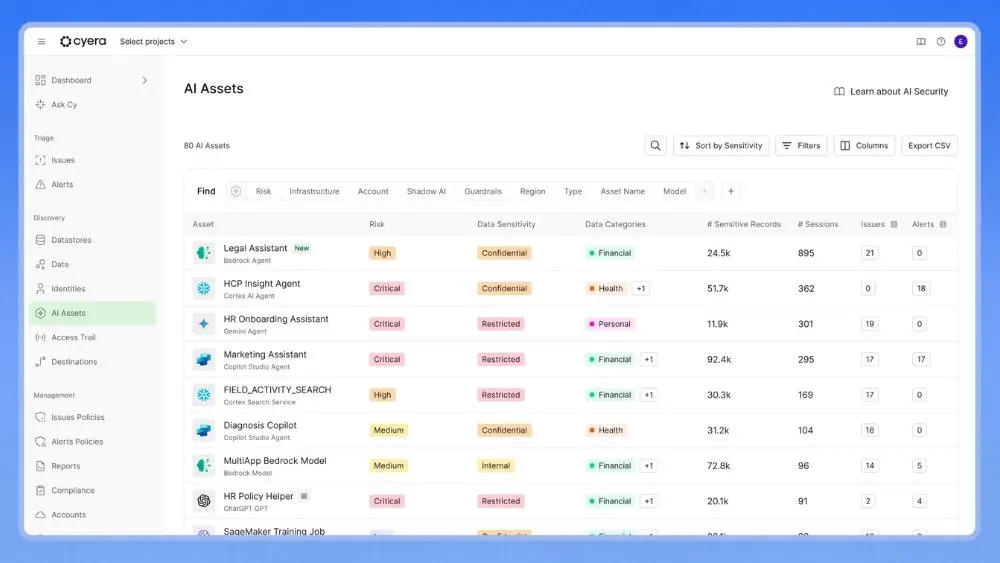
Task: Click the Reports sidebar icon
Action: click(x=40, y=466)
